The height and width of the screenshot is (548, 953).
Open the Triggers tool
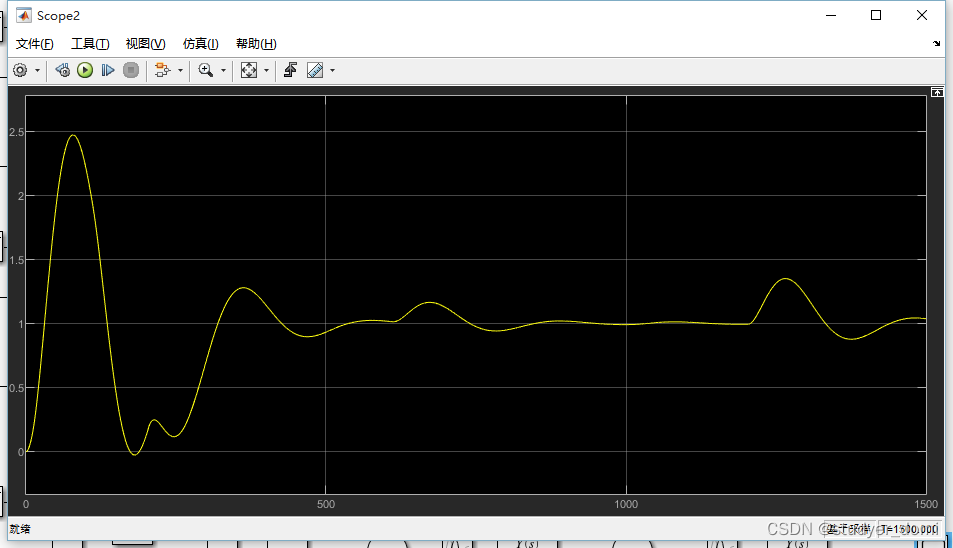(x=291, y=70)
